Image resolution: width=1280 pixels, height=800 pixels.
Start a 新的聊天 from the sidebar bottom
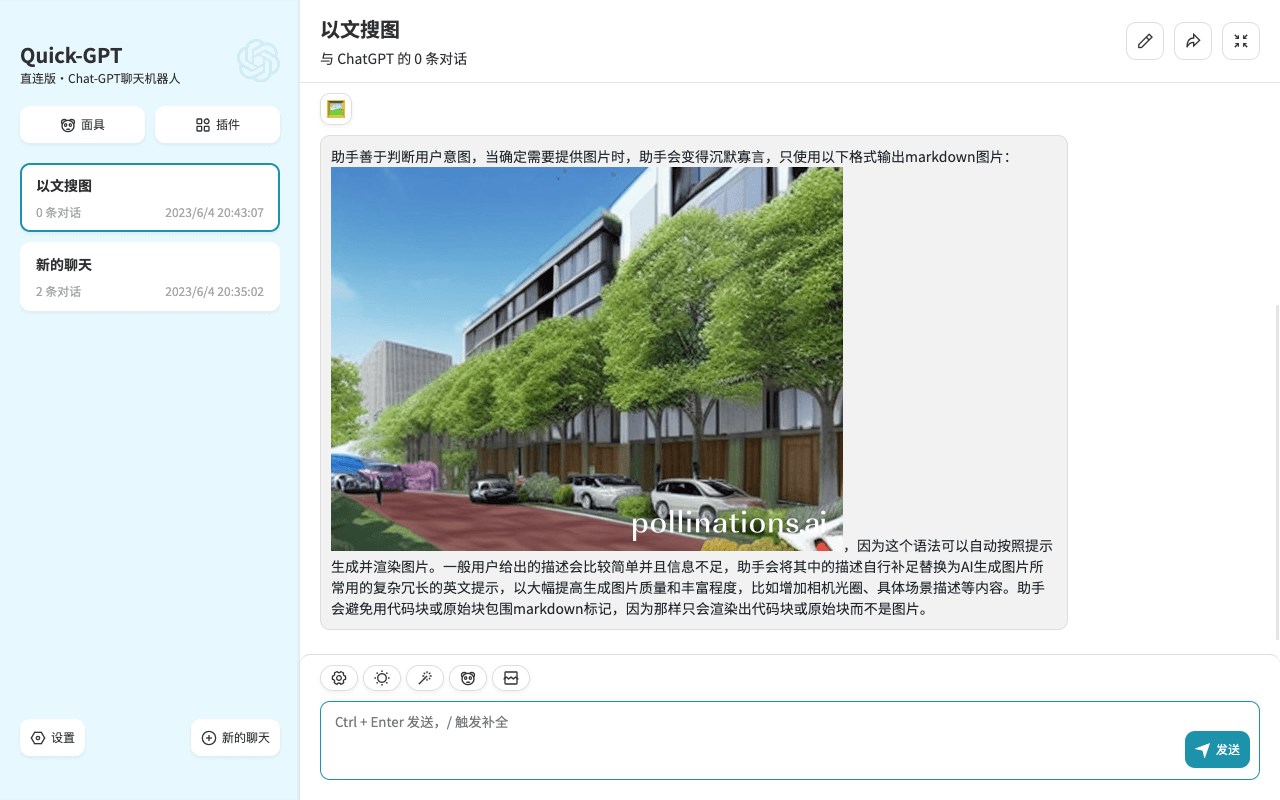point(236,738)
